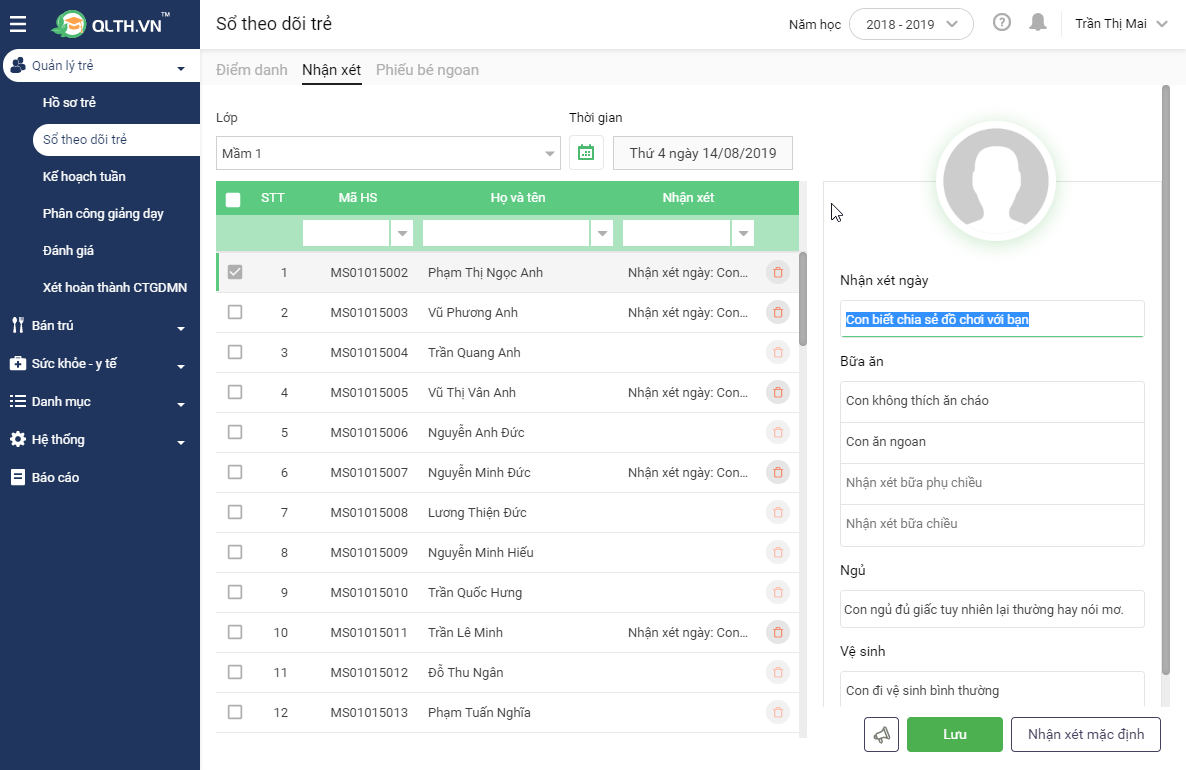Click the help question mark icon
The height and width of the screenshot is (770, 1186).
point(1002,23)
